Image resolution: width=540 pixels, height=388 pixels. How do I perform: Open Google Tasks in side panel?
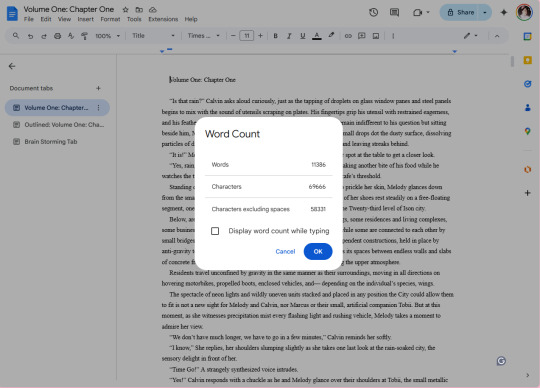[x=527, y=84]
